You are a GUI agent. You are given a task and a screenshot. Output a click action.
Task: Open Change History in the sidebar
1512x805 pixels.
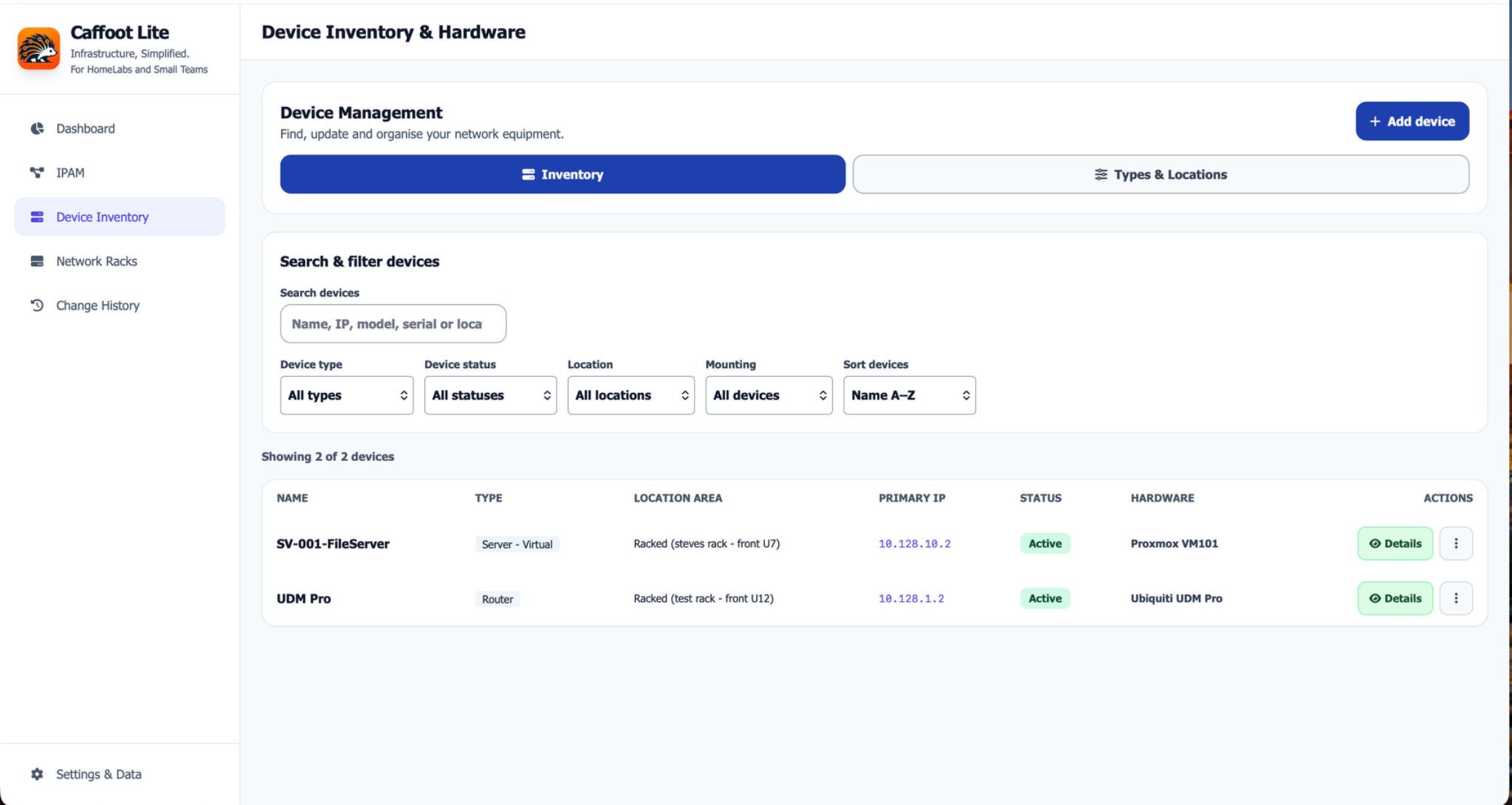(120, 306)
